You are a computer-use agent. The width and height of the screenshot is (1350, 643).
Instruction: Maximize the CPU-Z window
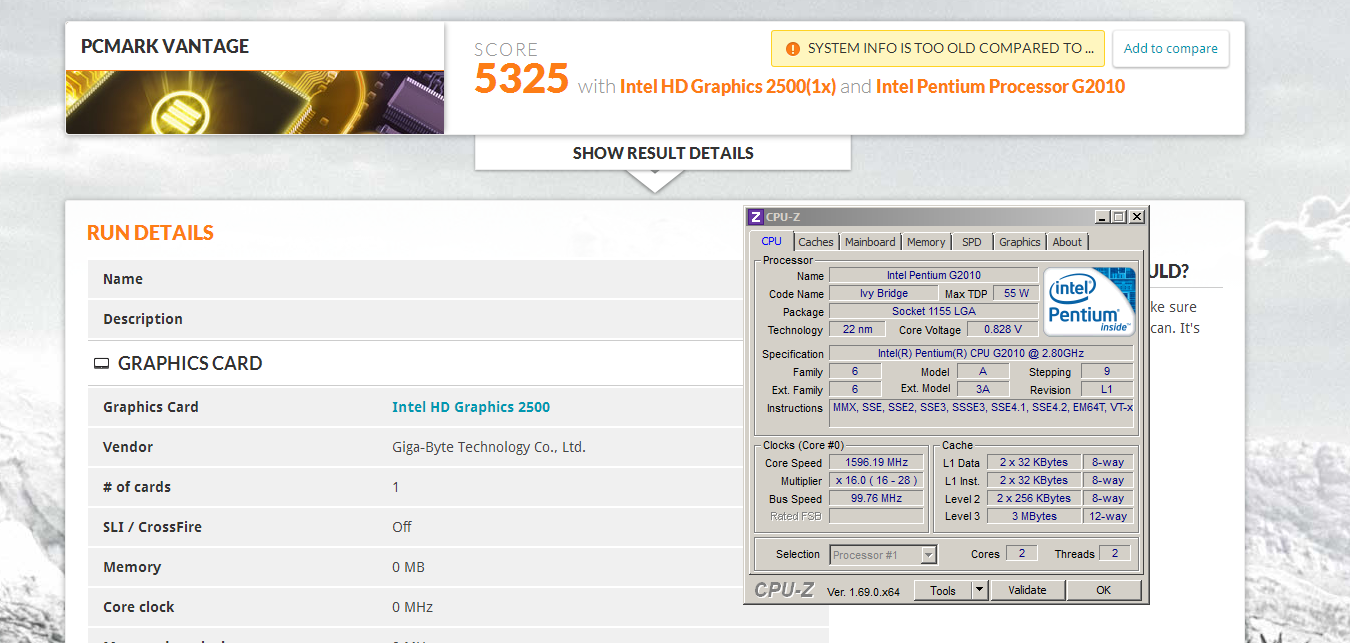[1118, 216]
